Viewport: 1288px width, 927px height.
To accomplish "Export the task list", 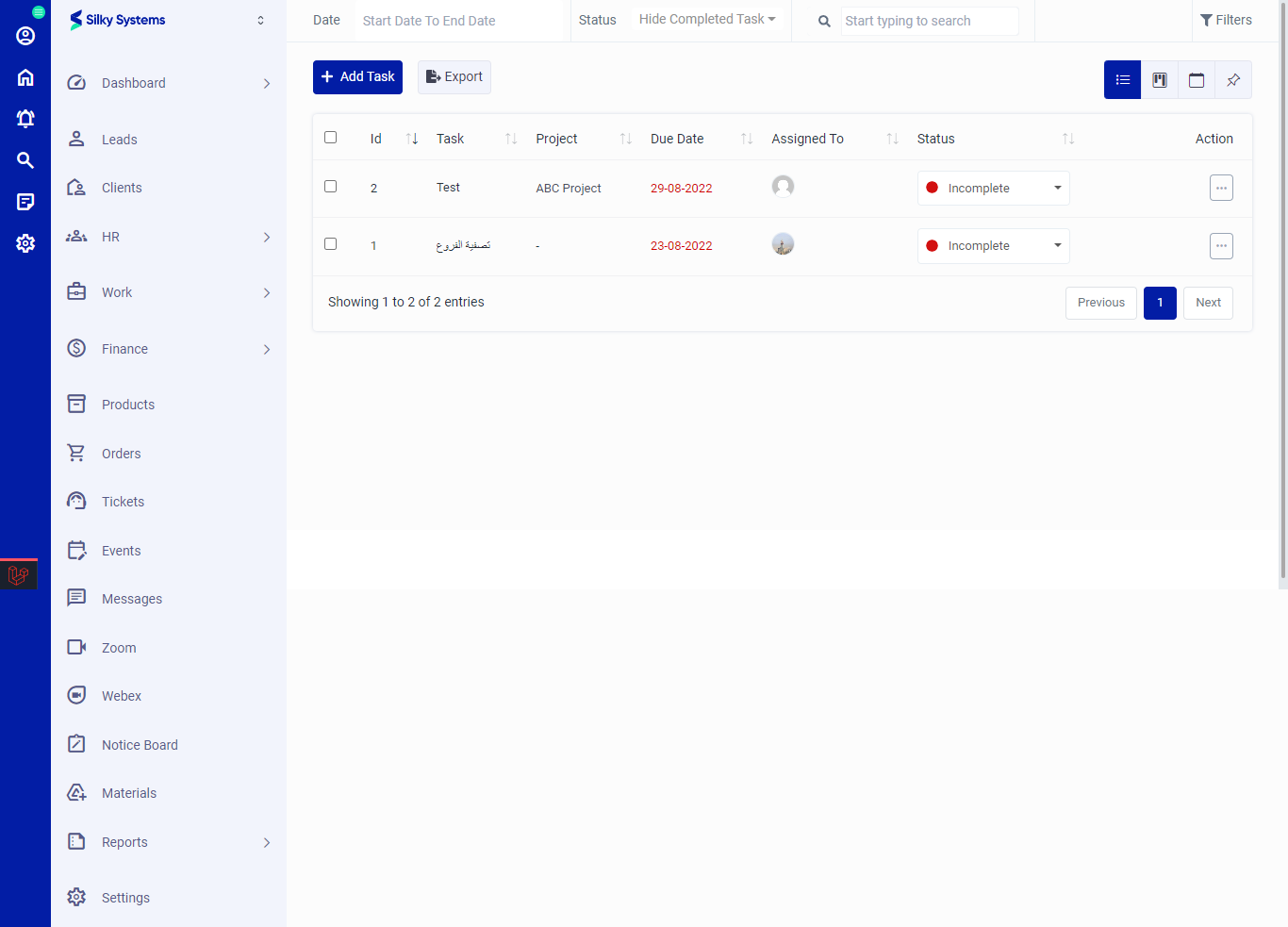I will (x=454, y=77).
